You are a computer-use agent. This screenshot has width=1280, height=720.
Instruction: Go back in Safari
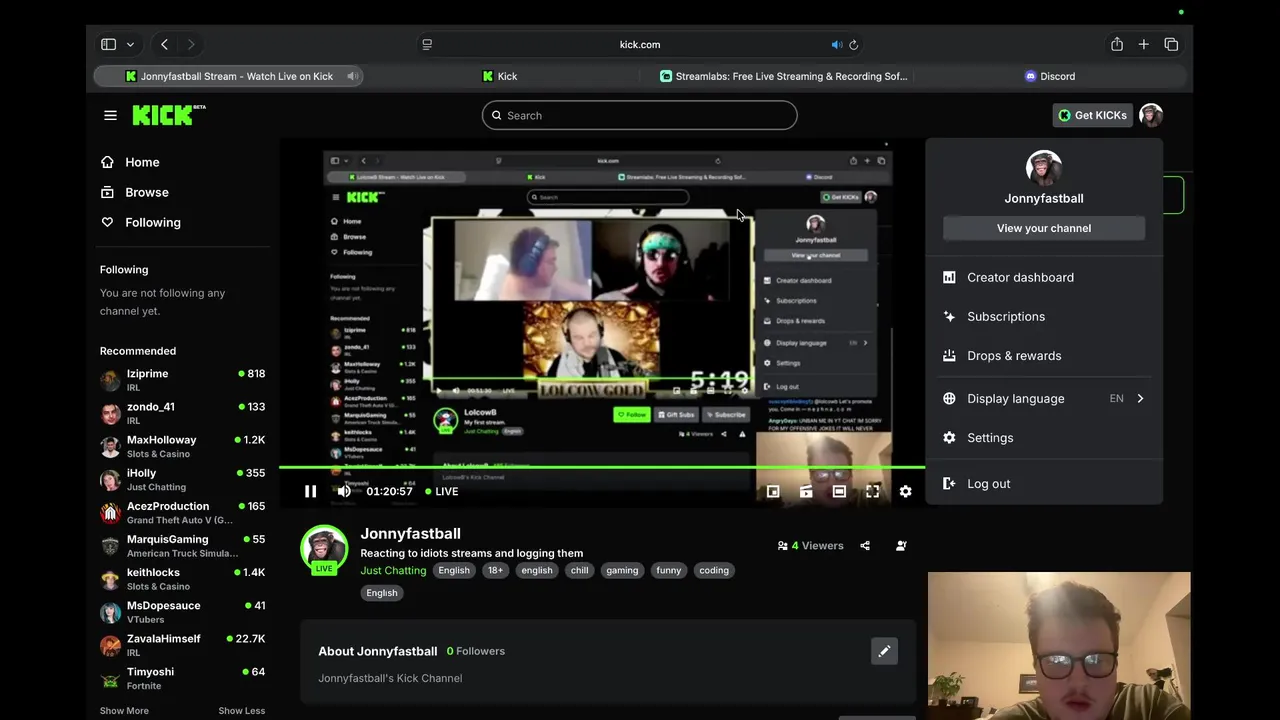coord(164,44)
